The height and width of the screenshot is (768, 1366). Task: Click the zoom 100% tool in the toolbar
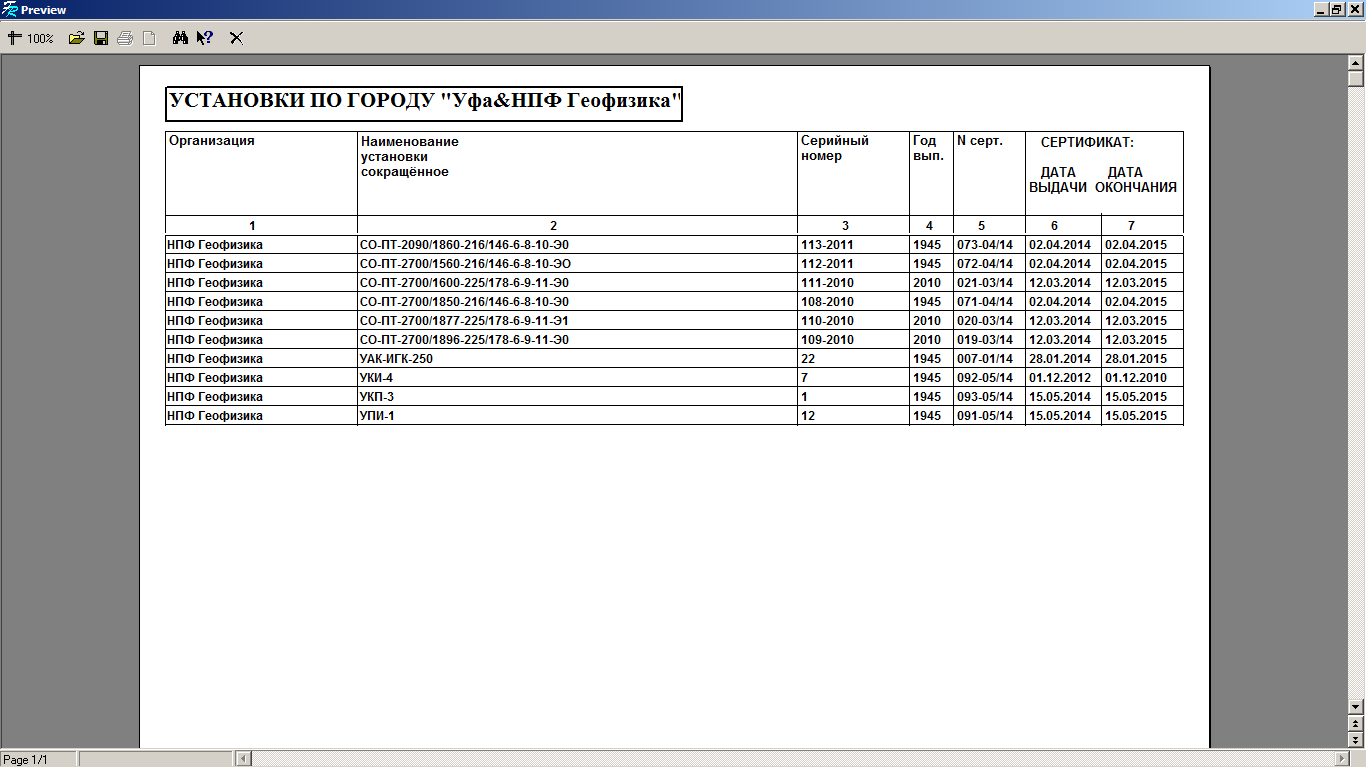[31, 38]
